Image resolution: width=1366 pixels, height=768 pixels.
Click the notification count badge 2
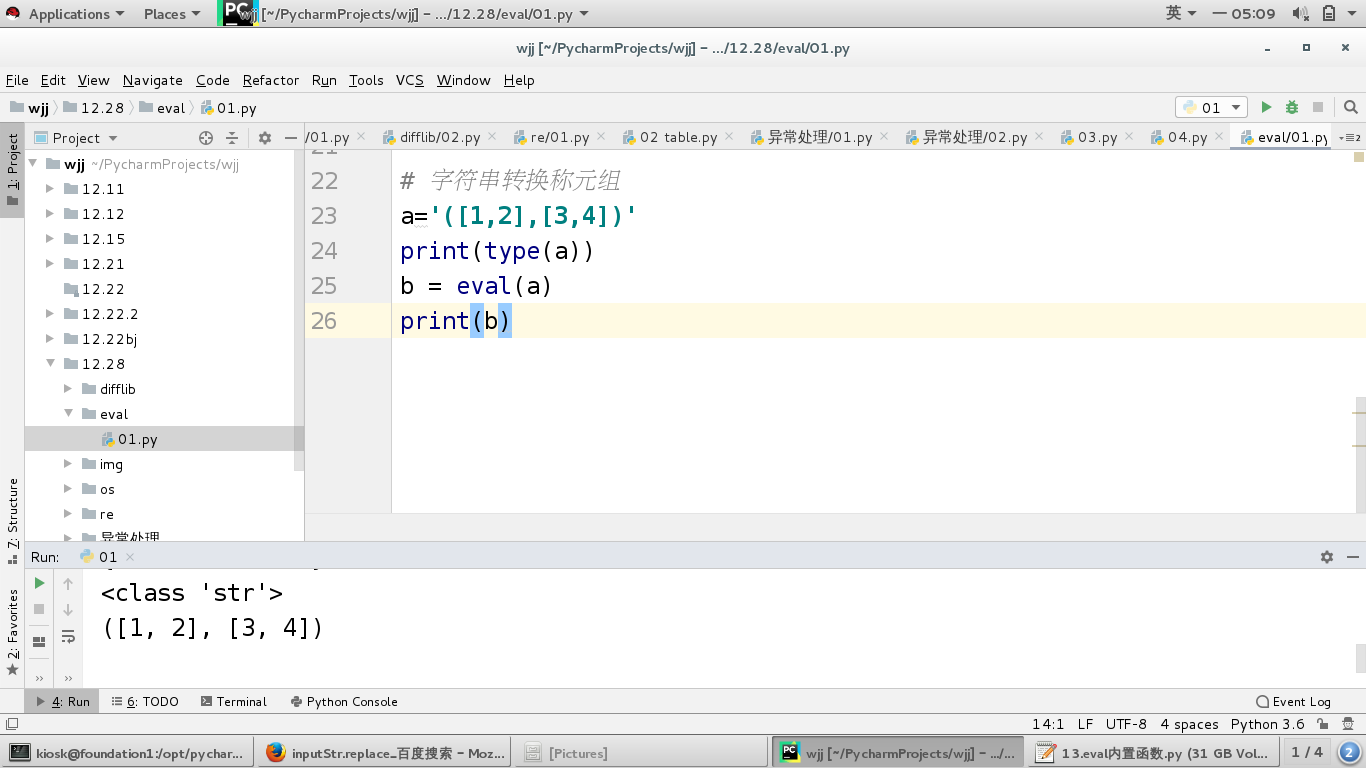1348,752
